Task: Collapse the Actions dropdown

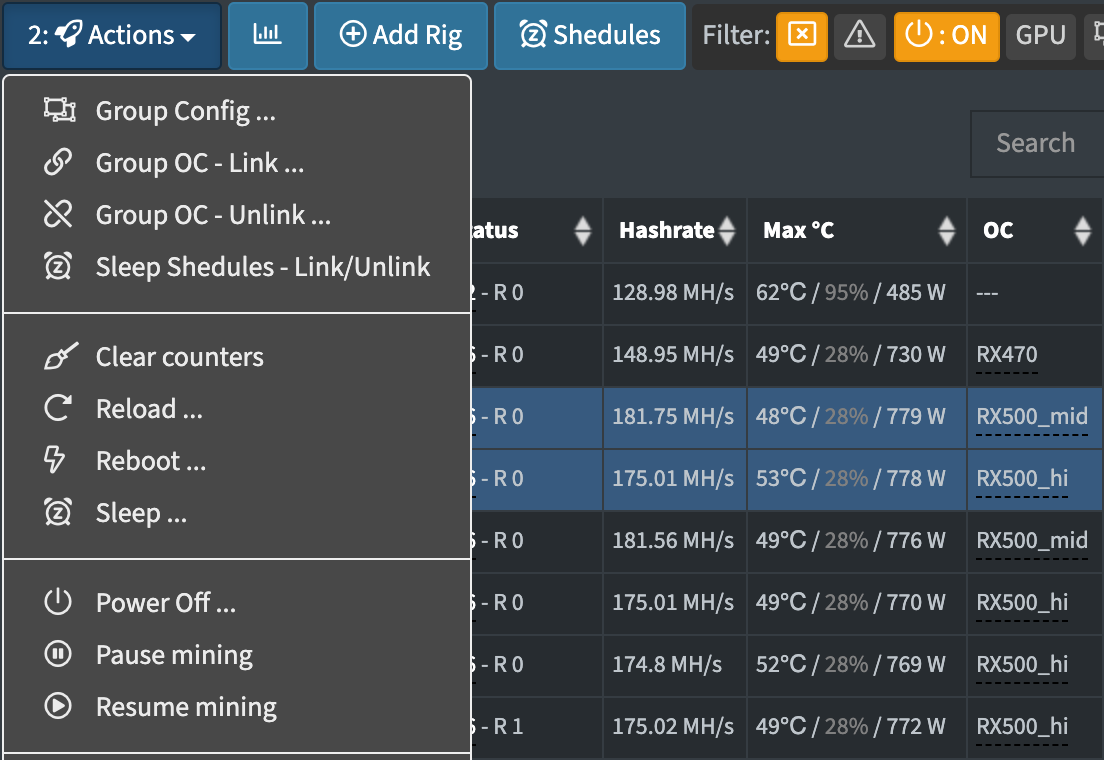Action: (112, 35)
